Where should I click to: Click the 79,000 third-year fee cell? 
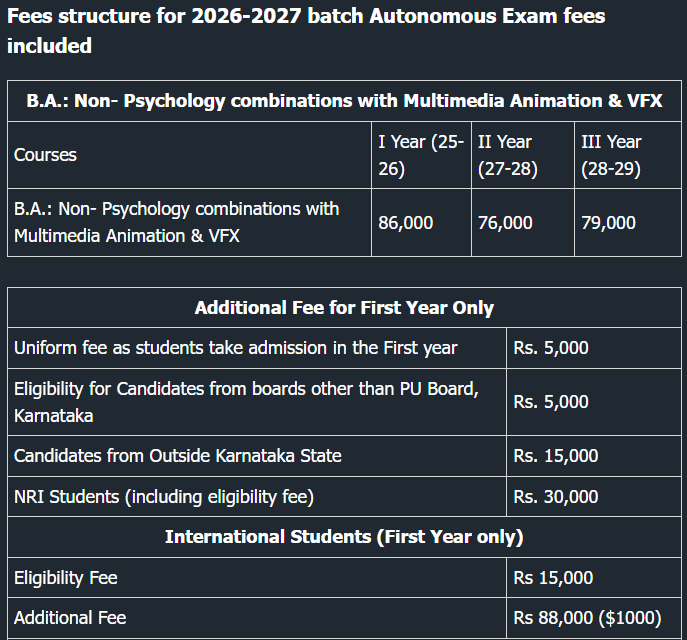pos(608,222)
